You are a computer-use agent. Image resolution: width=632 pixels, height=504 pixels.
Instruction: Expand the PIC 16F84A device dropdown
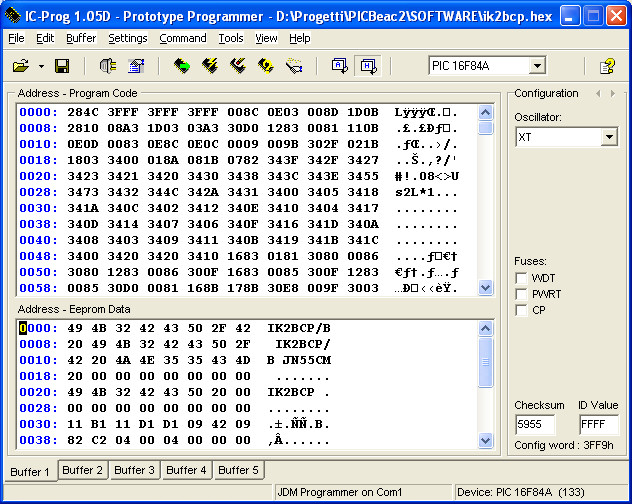537,66
